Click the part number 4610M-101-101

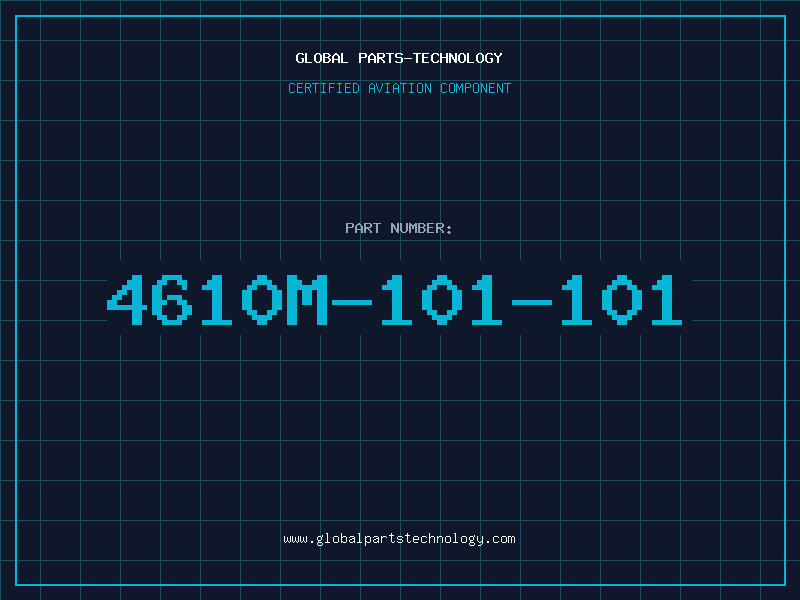click(394, 299)
